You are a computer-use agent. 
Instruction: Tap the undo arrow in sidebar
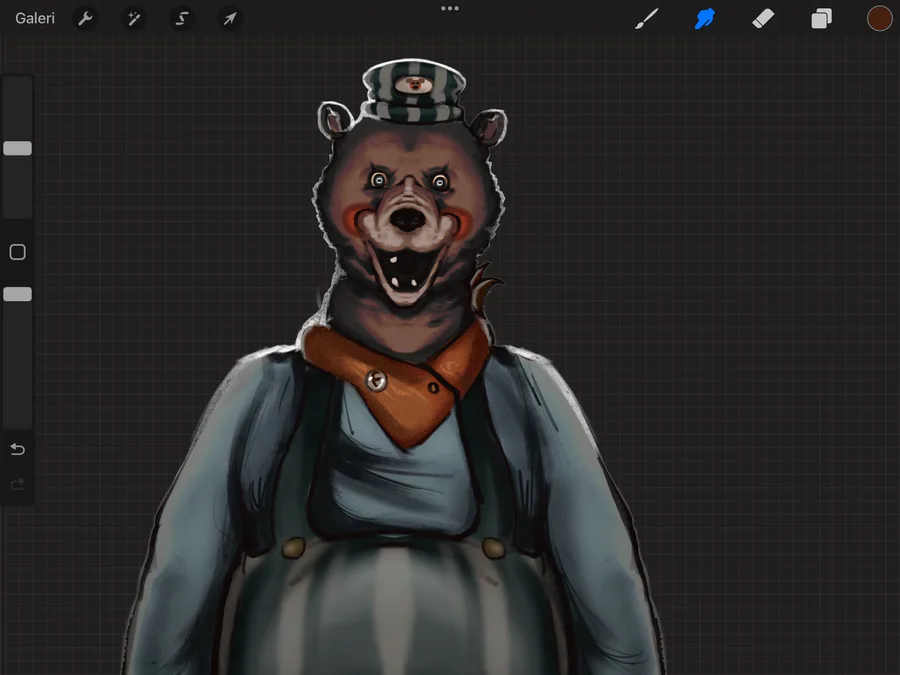pyautogui.click(x=18, y=449)
